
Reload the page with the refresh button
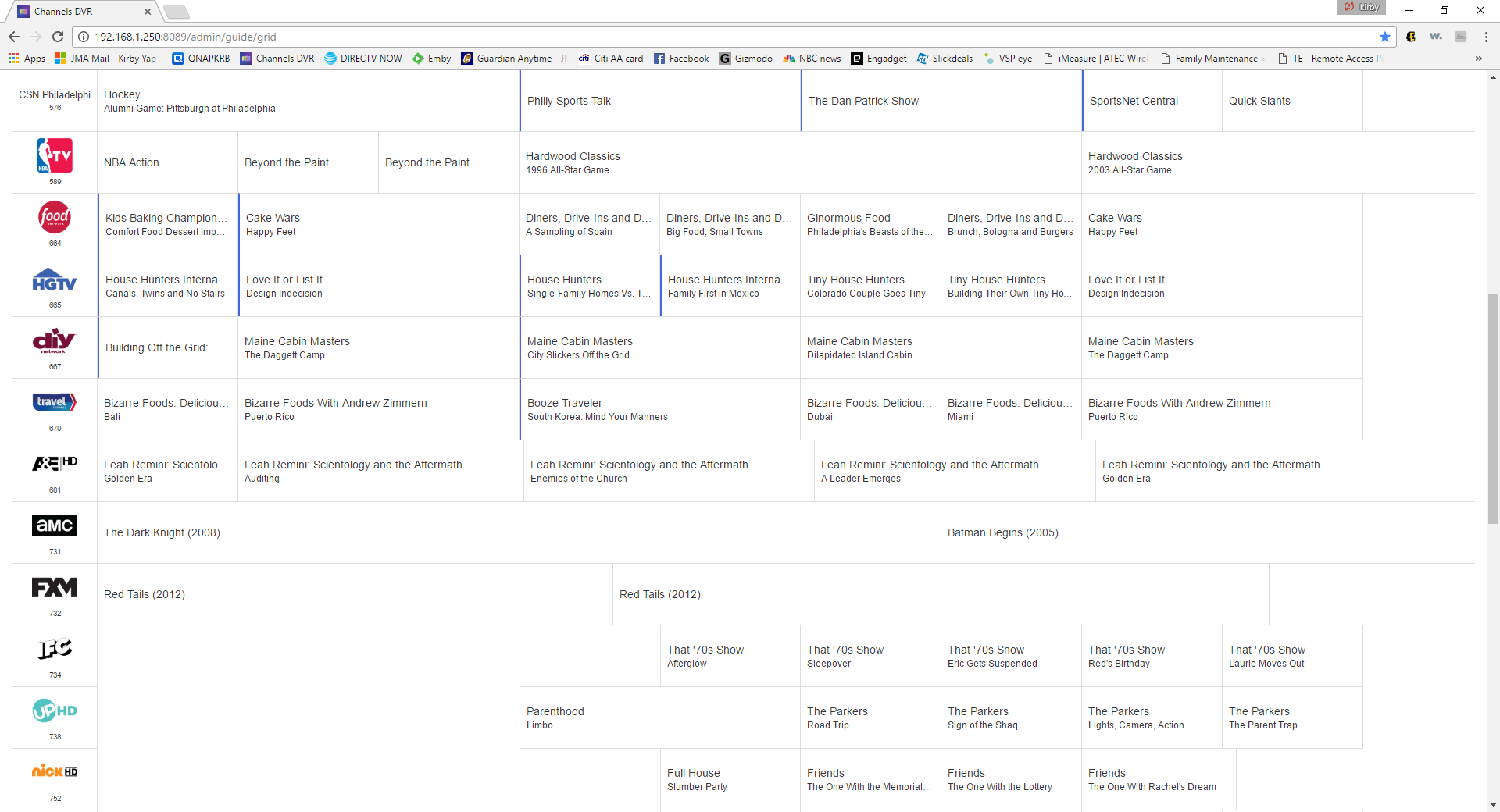point(58,37)
